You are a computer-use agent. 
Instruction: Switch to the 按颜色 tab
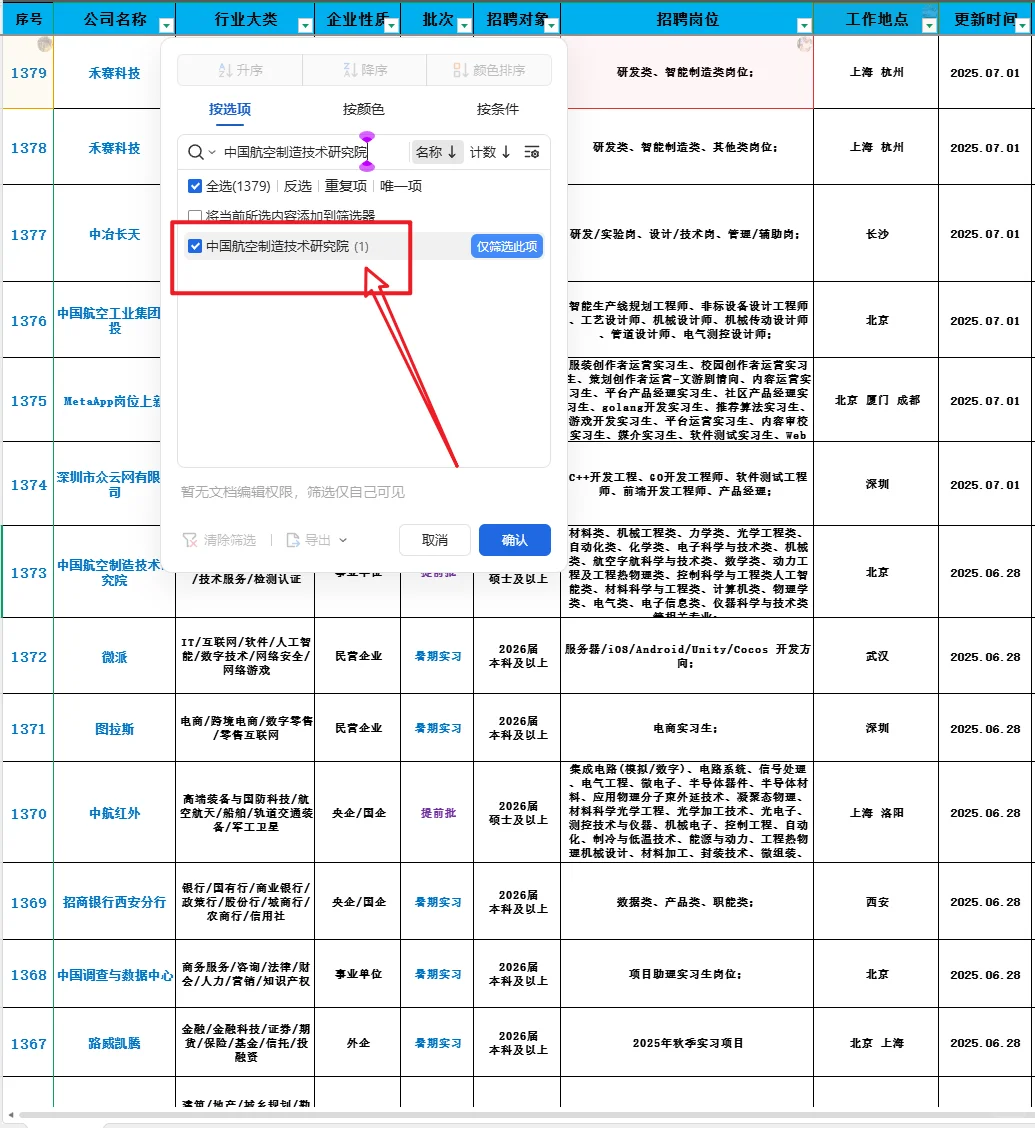click(363, 109)
